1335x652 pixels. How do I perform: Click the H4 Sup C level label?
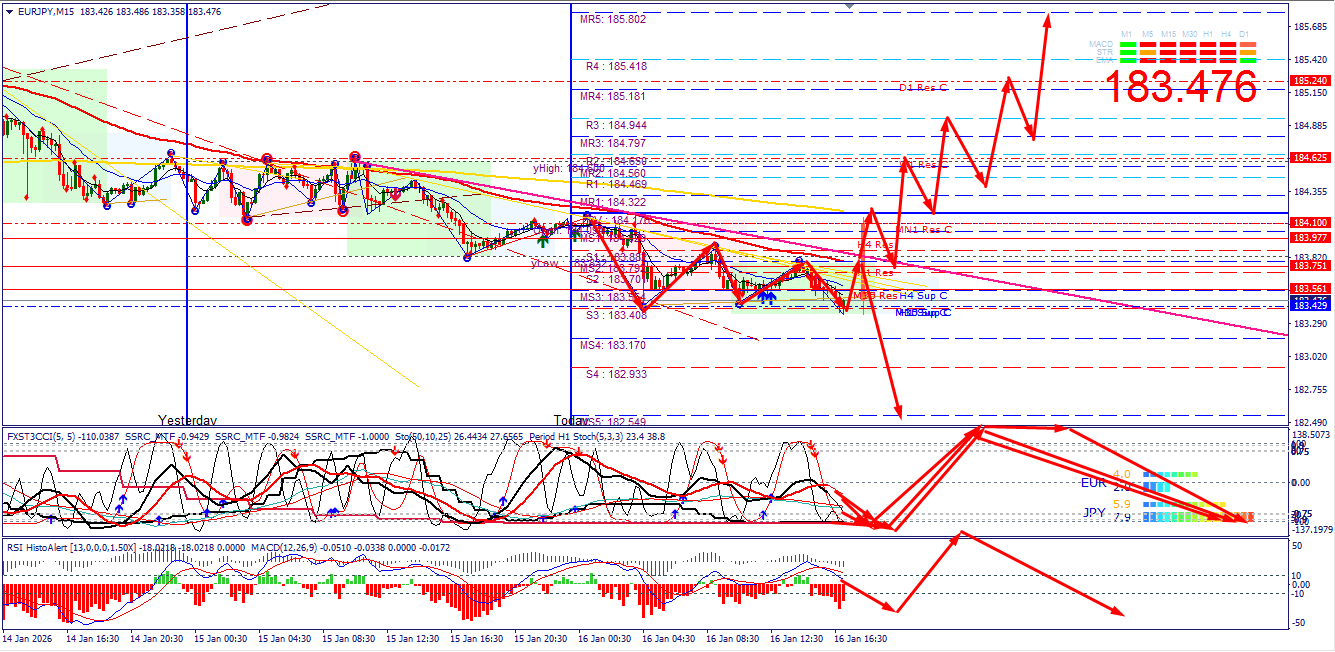tap(924, 296)
